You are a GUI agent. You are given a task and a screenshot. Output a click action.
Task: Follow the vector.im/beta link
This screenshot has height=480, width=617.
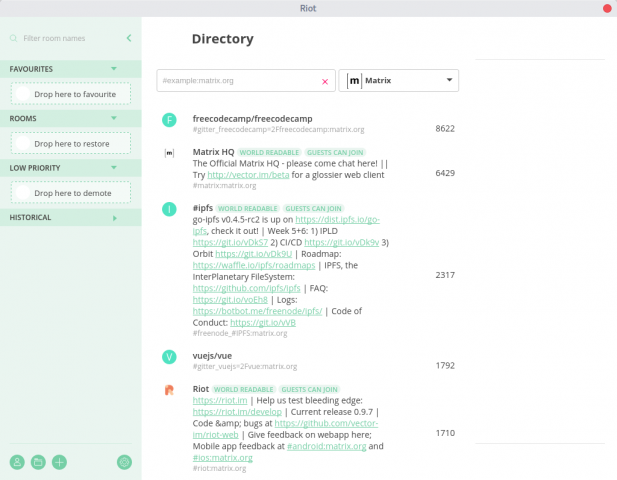tap(248, 175)
